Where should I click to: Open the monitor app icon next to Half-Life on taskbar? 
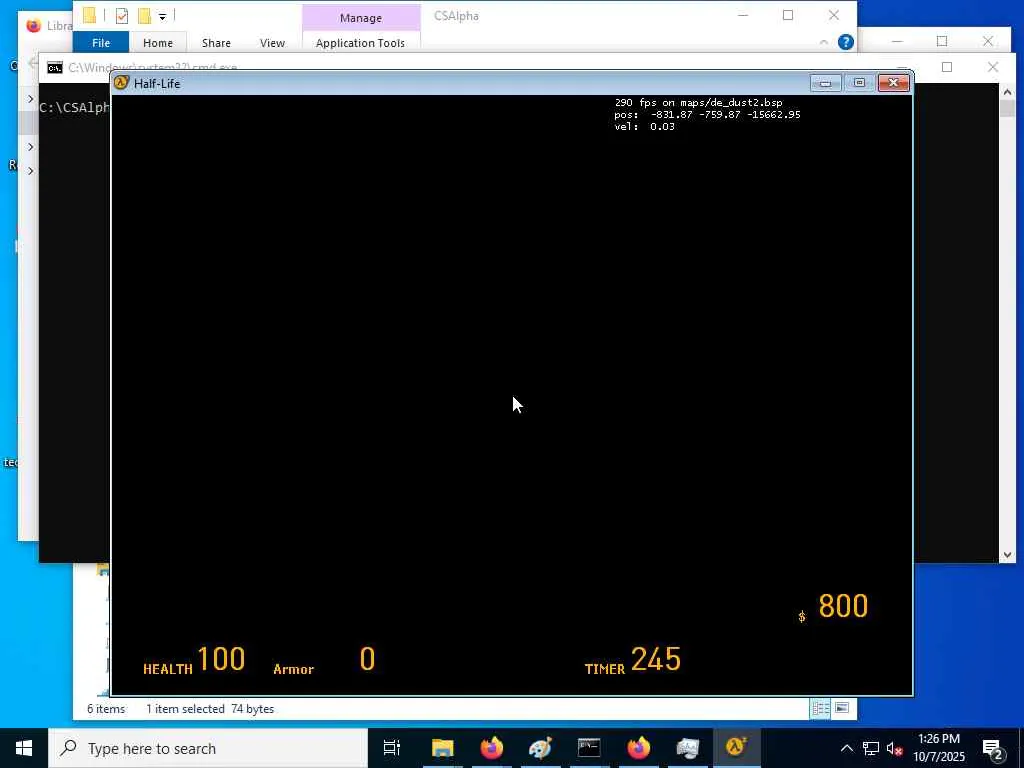[x=687, y=748]
